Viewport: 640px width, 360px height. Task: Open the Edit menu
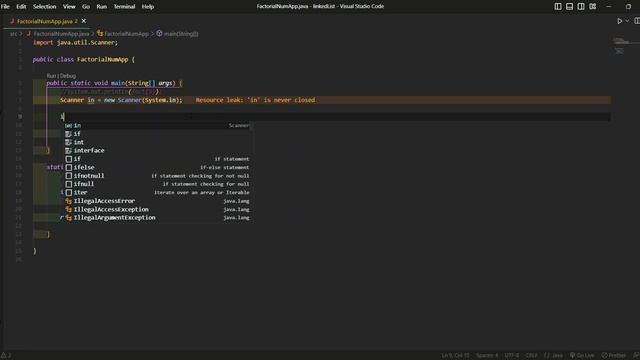coord(21,7)
